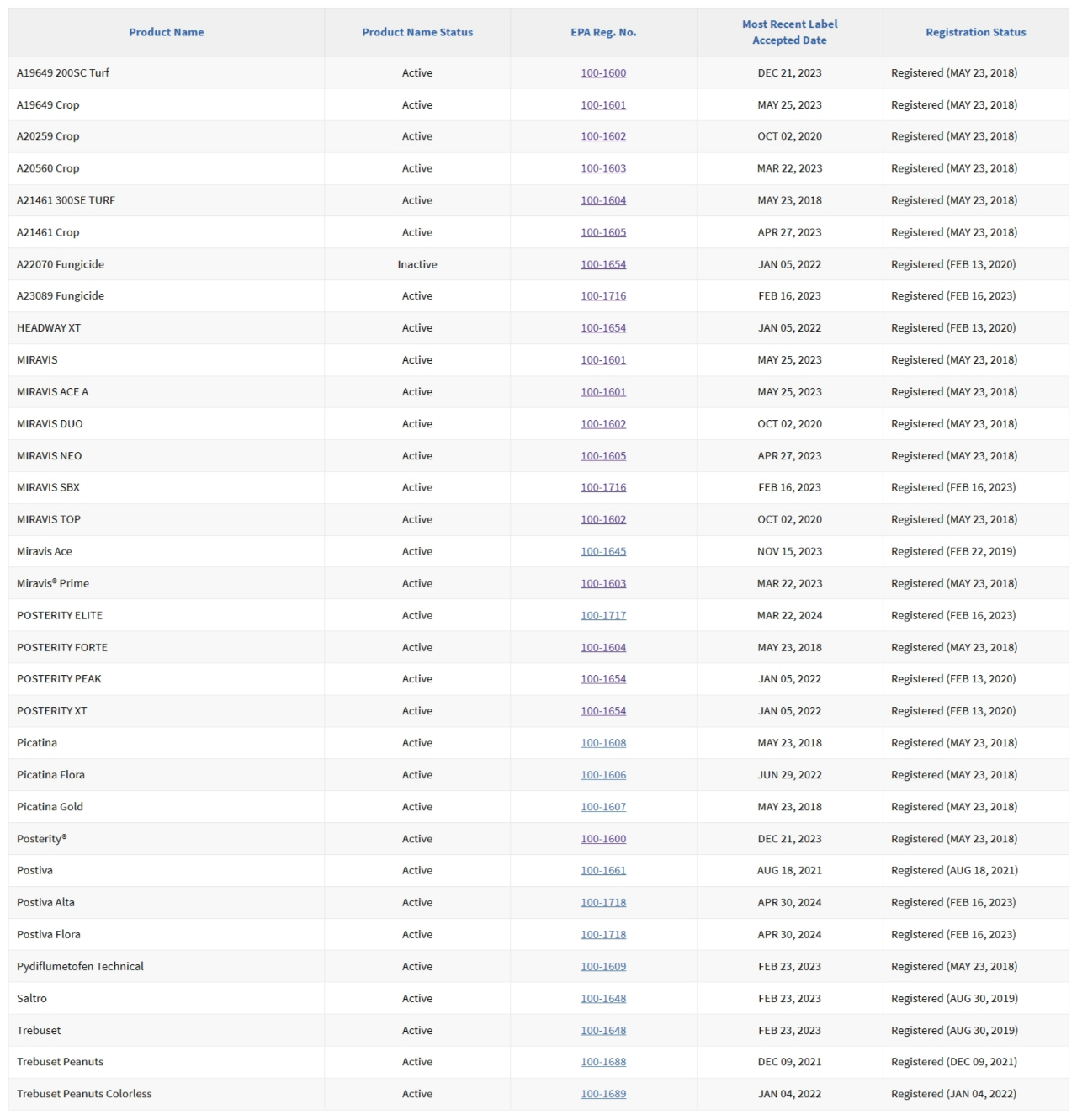This screenshot has width=1077, height=1120.
Task: Click 'APR 30, 2024' in Postiva Alta row
Action: [x=789, y=902]
